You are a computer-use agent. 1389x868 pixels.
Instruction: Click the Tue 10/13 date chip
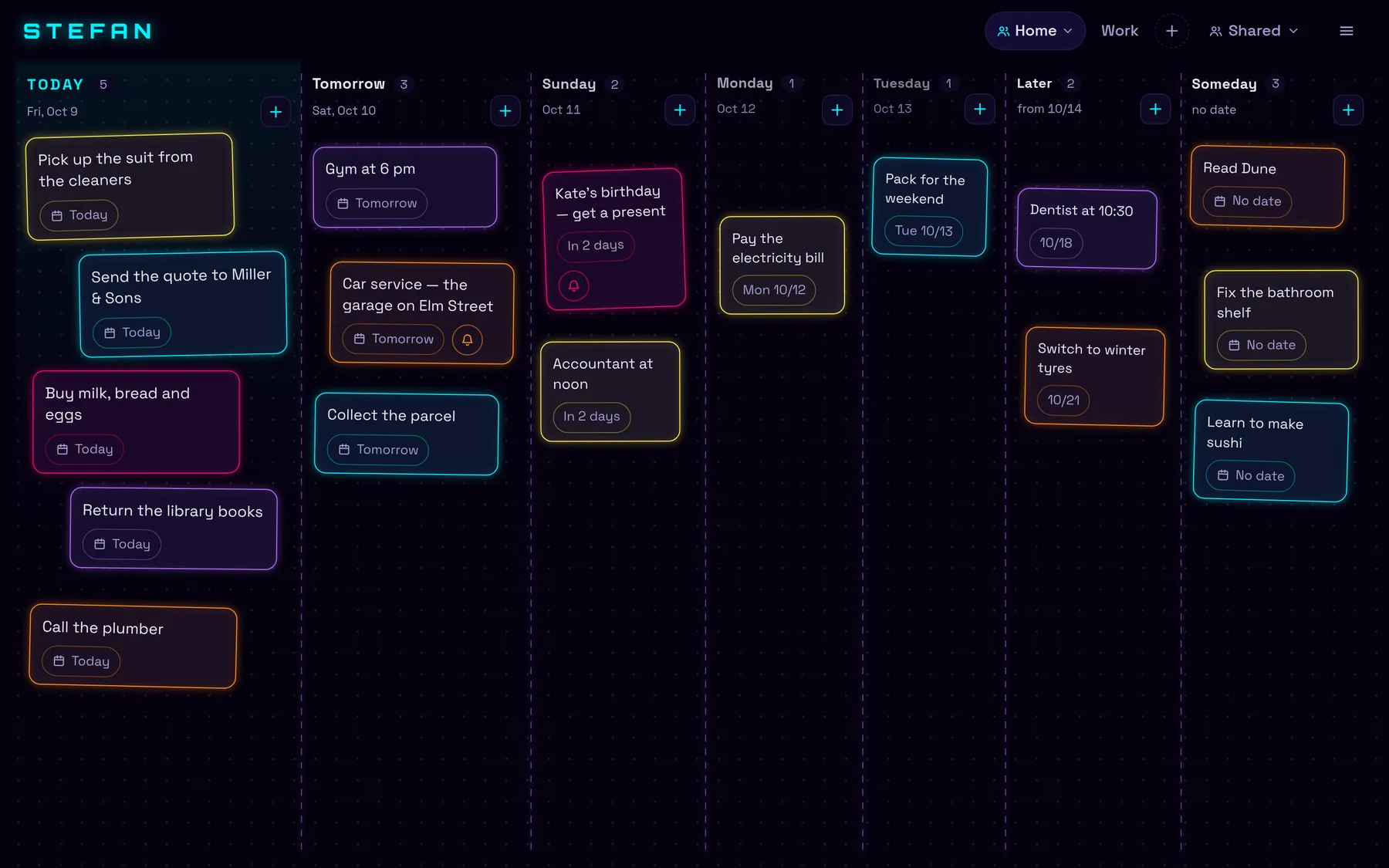click(x=924, y=231)
